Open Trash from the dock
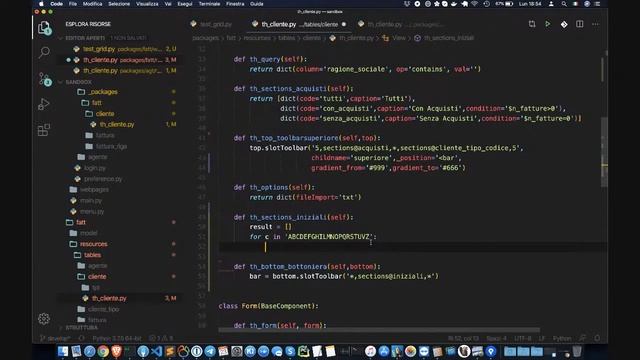The height and width of the screenshot is (360, 640). 577,351
